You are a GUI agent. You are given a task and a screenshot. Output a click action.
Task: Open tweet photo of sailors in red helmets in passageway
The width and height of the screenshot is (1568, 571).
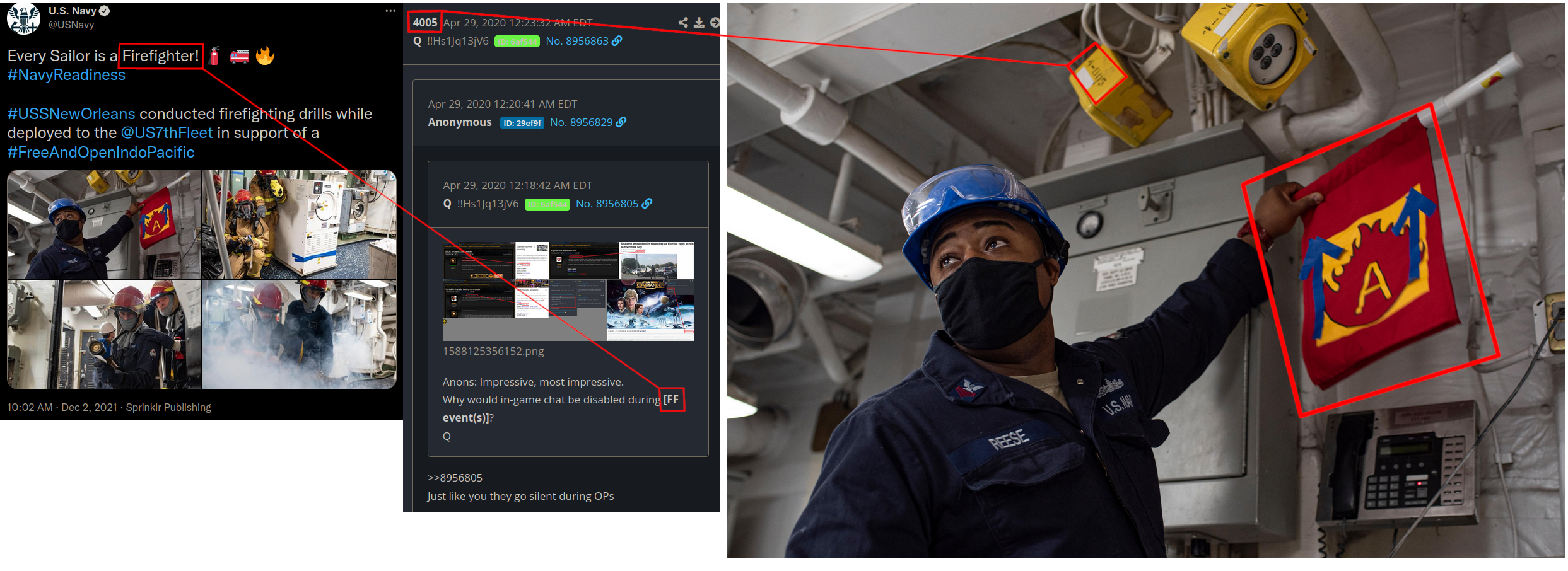point(104,335)
